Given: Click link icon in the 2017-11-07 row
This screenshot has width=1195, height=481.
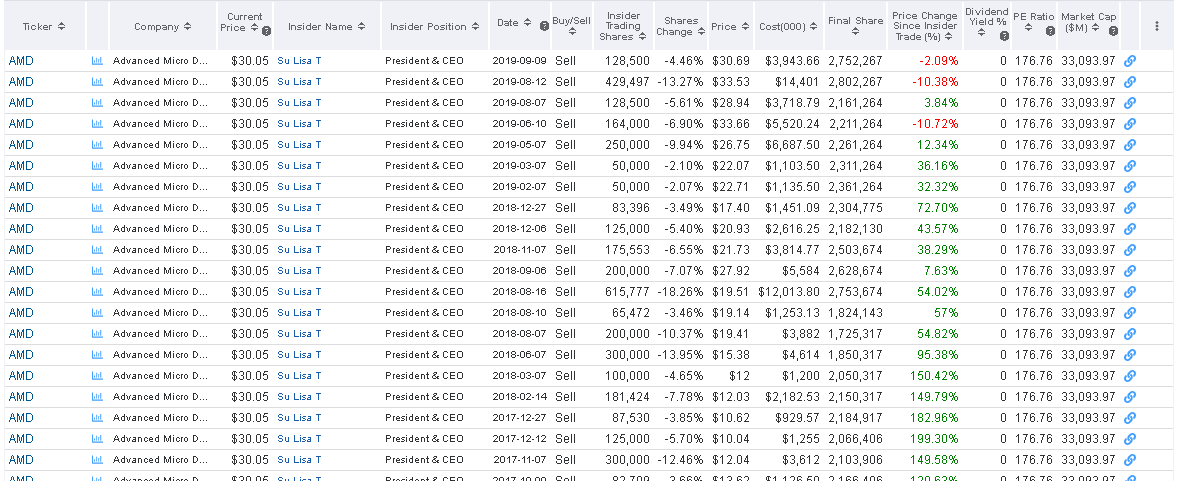Looking at the screenshot, I should click(x=1130, y=460).
